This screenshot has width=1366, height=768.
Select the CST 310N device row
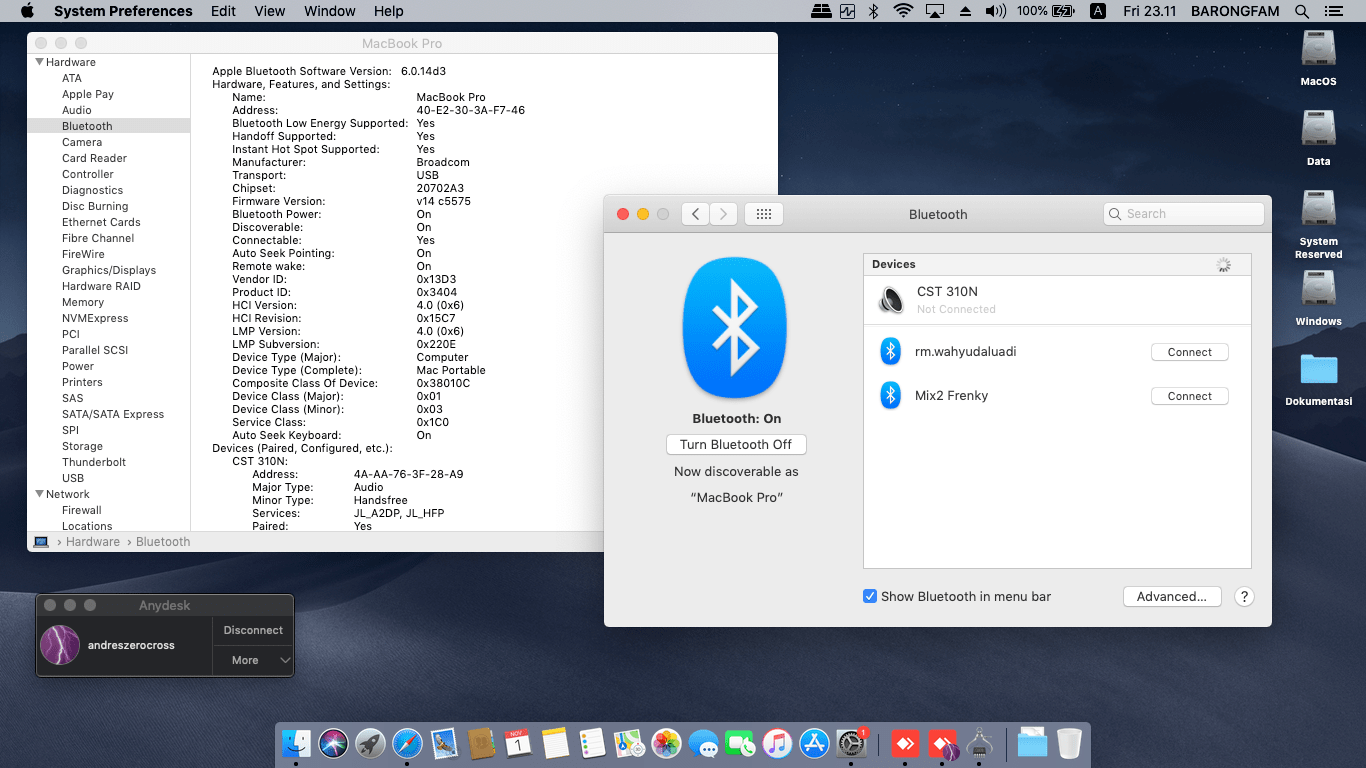(x=1057, y=300)
